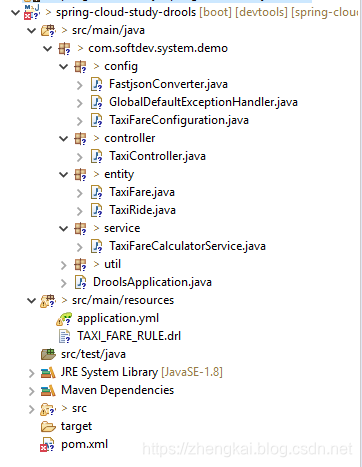Click the application.yml Spring leaf icon
Screen dimensions: 362x467
64,318
